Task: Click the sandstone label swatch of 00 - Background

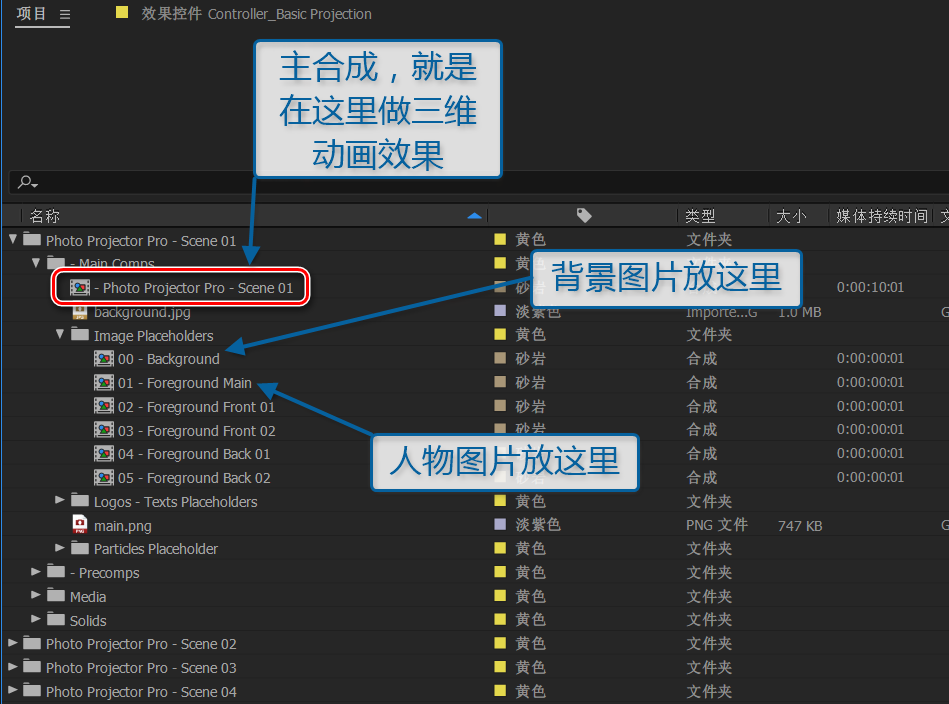Action: point(500,358)
